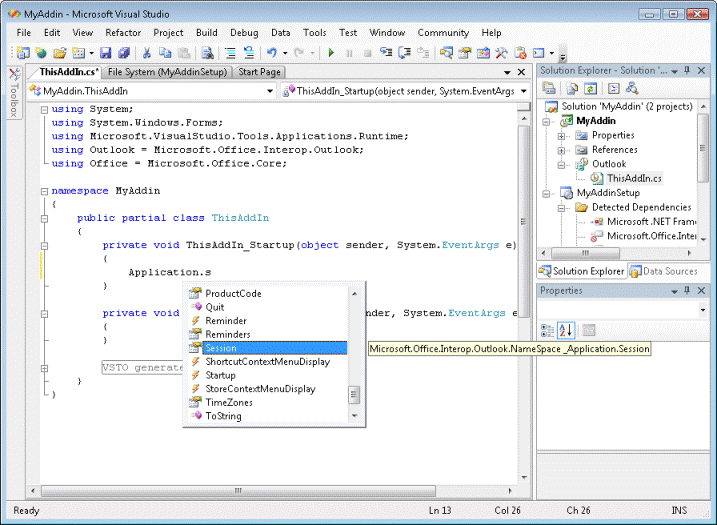Viewport: 717px width, 525px height.
Task: Click the lightning icon beside Startup event
Action: coord(195,375)
